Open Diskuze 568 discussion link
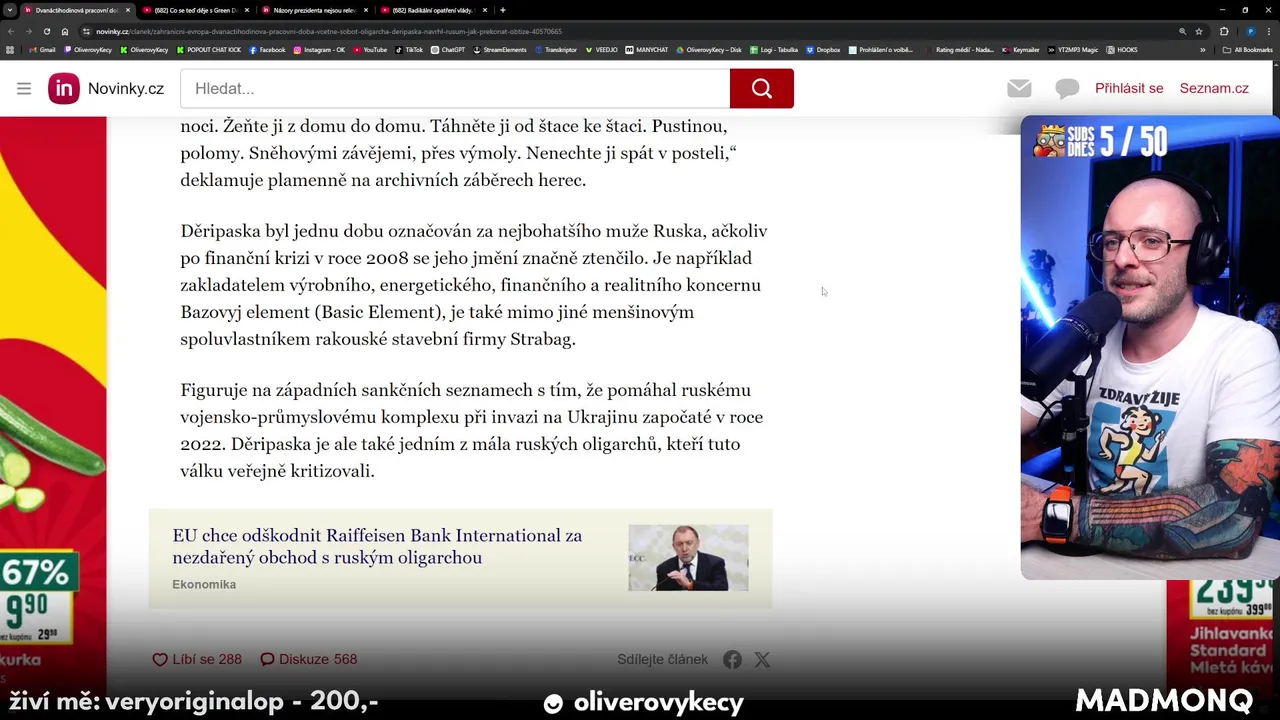This screenshot has width=1280, height=720. coord(308,659)
